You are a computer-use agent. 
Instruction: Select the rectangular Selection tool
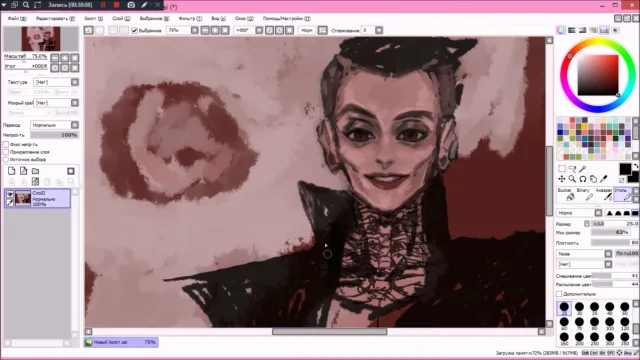[562, 169]
